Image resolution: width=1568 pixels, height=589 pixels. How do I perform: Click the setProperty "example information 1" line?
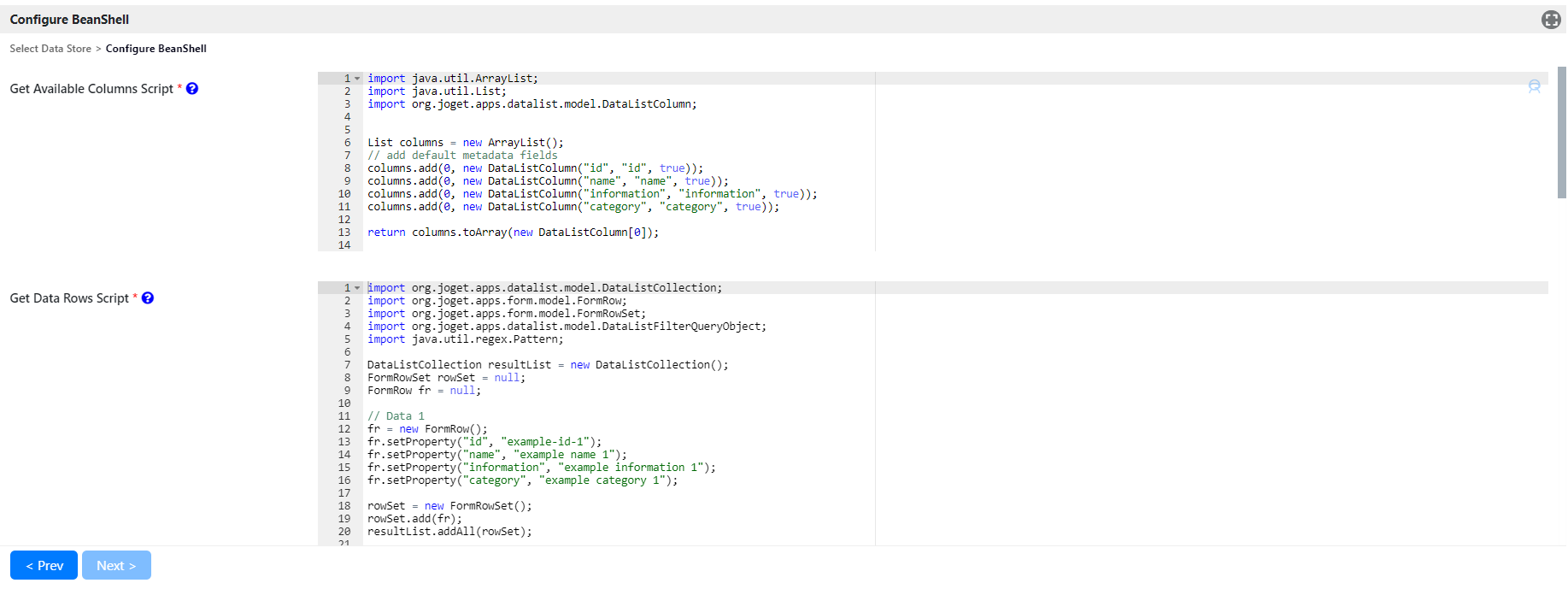tap(542, 468)
